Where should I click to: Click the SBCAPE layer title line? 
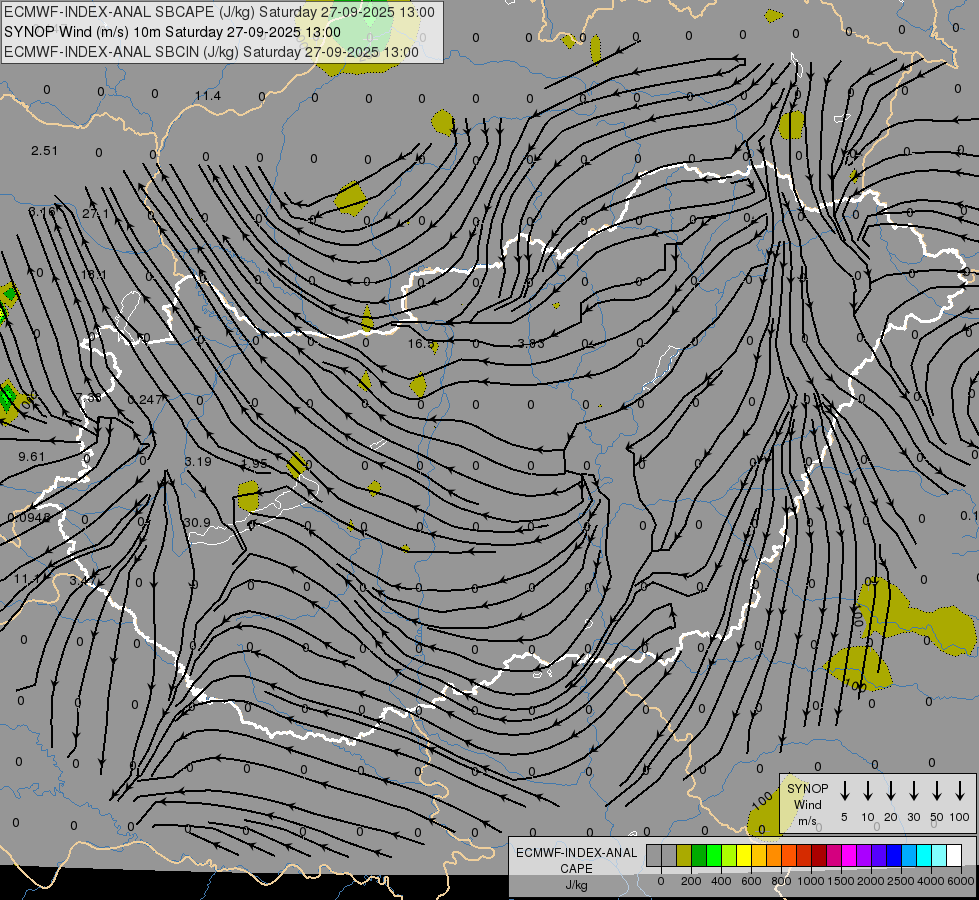pyautogui.click(x=220, y=12)
